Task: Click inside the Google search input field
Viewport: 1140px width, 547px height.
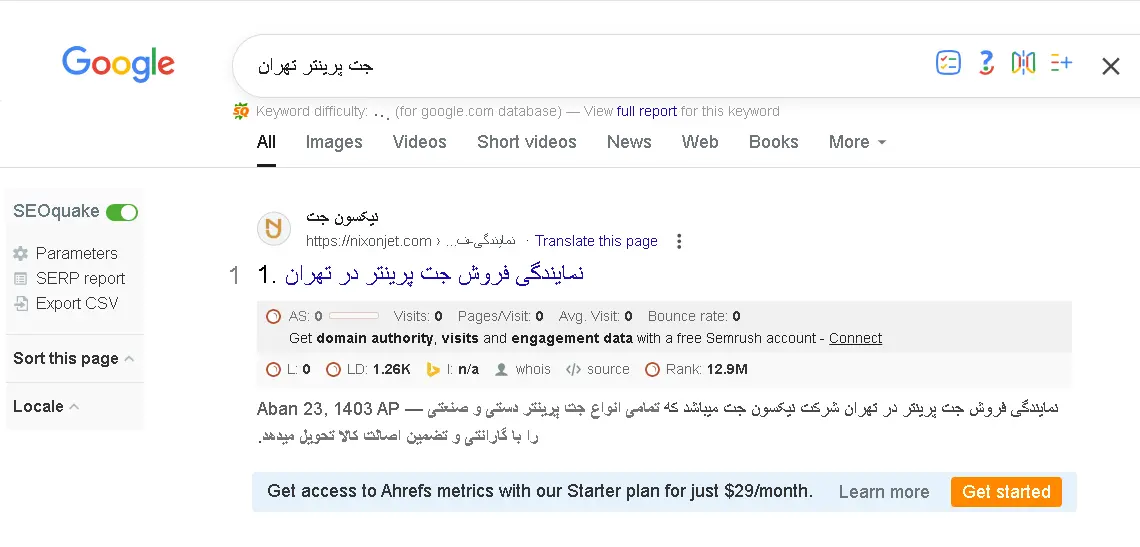Action: (582, 66)
